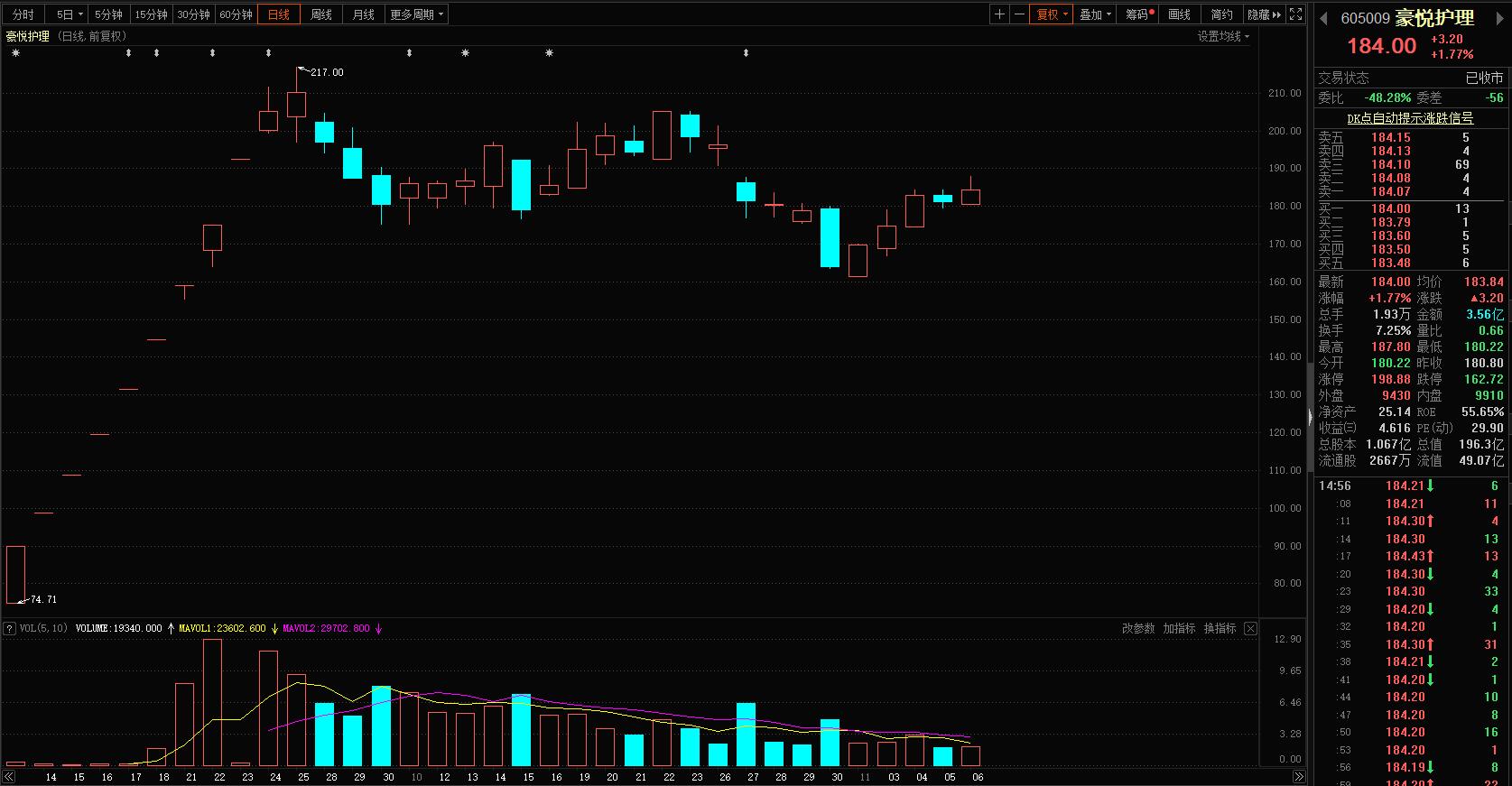Viewport: 1512px width, 786px height.
Task: Click 换指标 to change the indicator
Action: pyautogui.click(x=1220, y=628)
